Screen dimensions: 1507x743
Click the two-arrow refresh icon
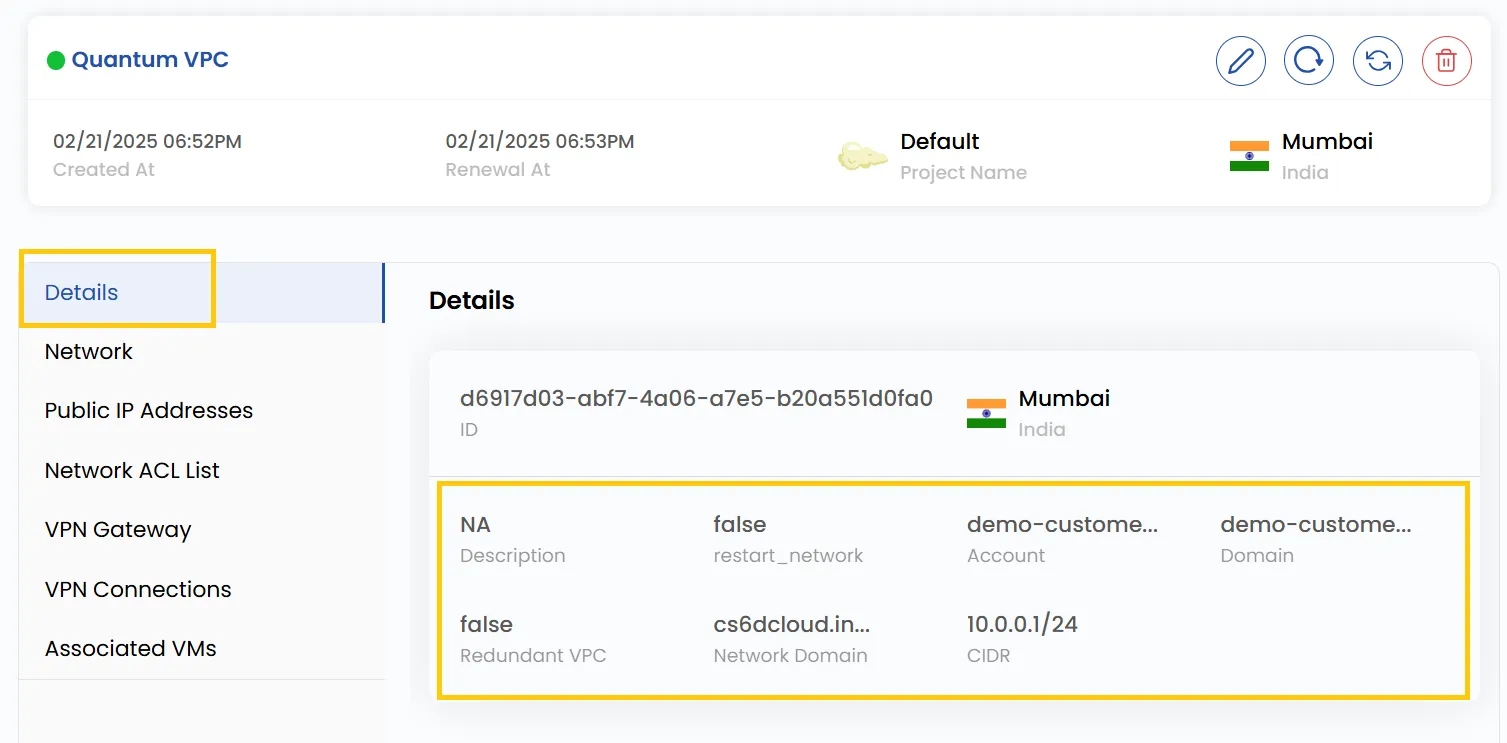(x=1378, y=61)
